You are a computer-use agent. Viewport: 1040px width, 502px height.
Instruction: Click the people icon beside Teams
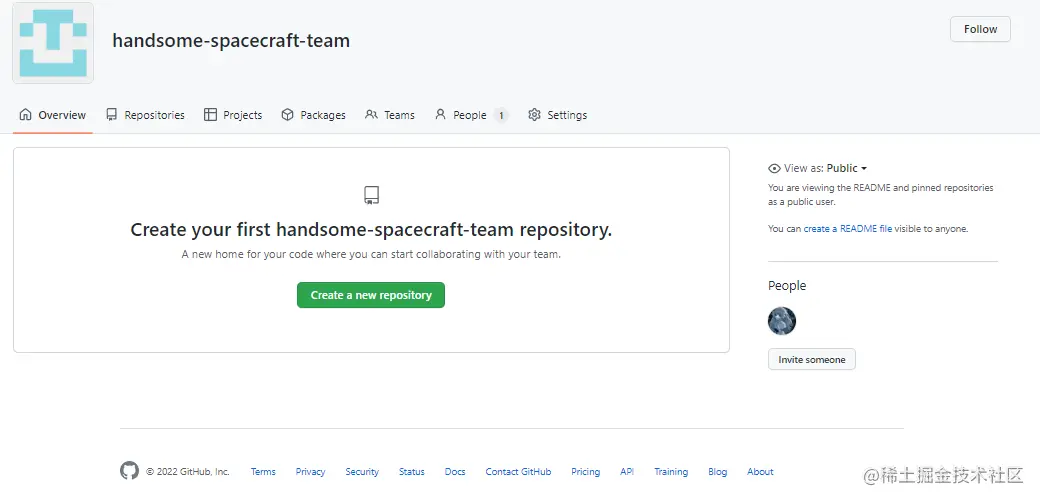371,115
